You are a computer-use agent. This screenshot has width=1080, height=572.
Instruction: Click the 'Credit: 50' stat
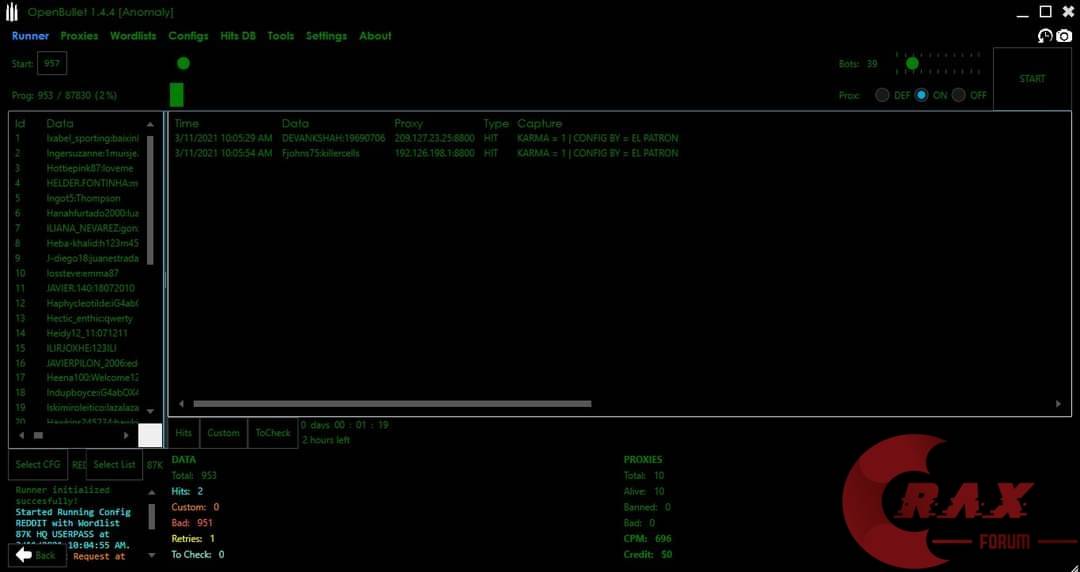tap(647, 555)
